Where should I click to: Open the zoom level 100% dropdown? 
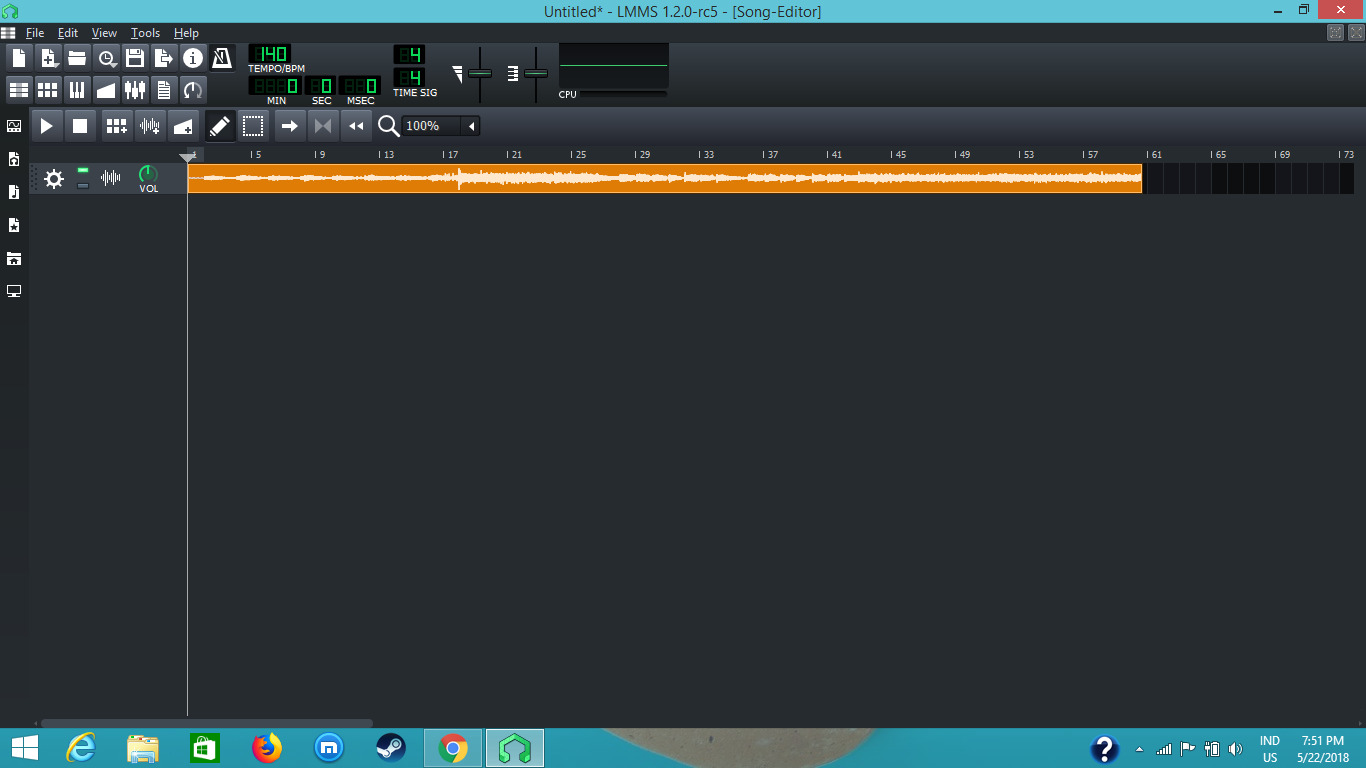[x=471, y=126]
